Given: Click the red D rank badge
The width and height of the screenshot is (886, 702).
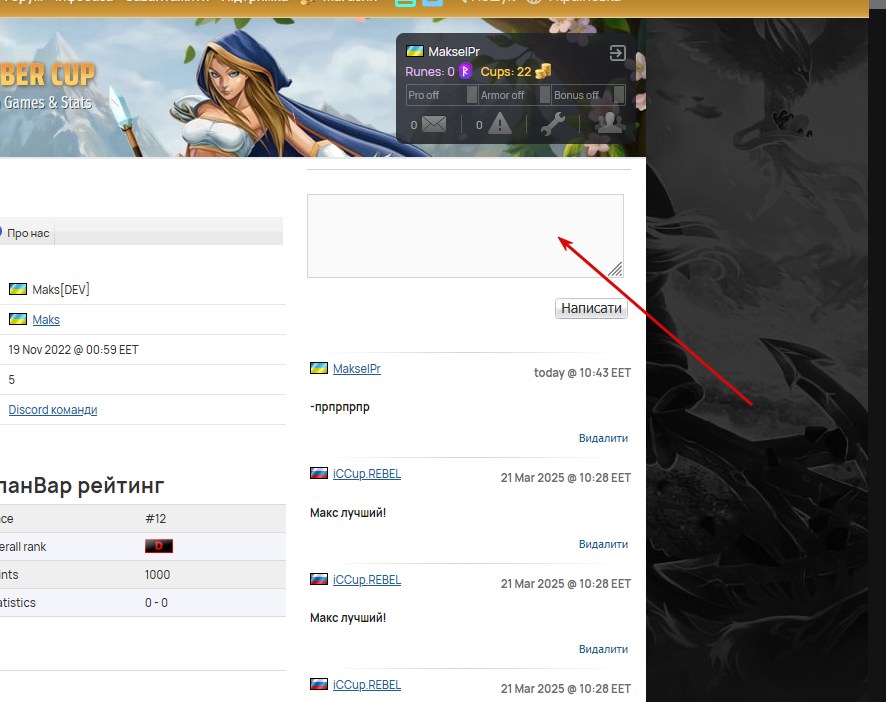Looking at the screenshot, I should [x=159, y=546].
